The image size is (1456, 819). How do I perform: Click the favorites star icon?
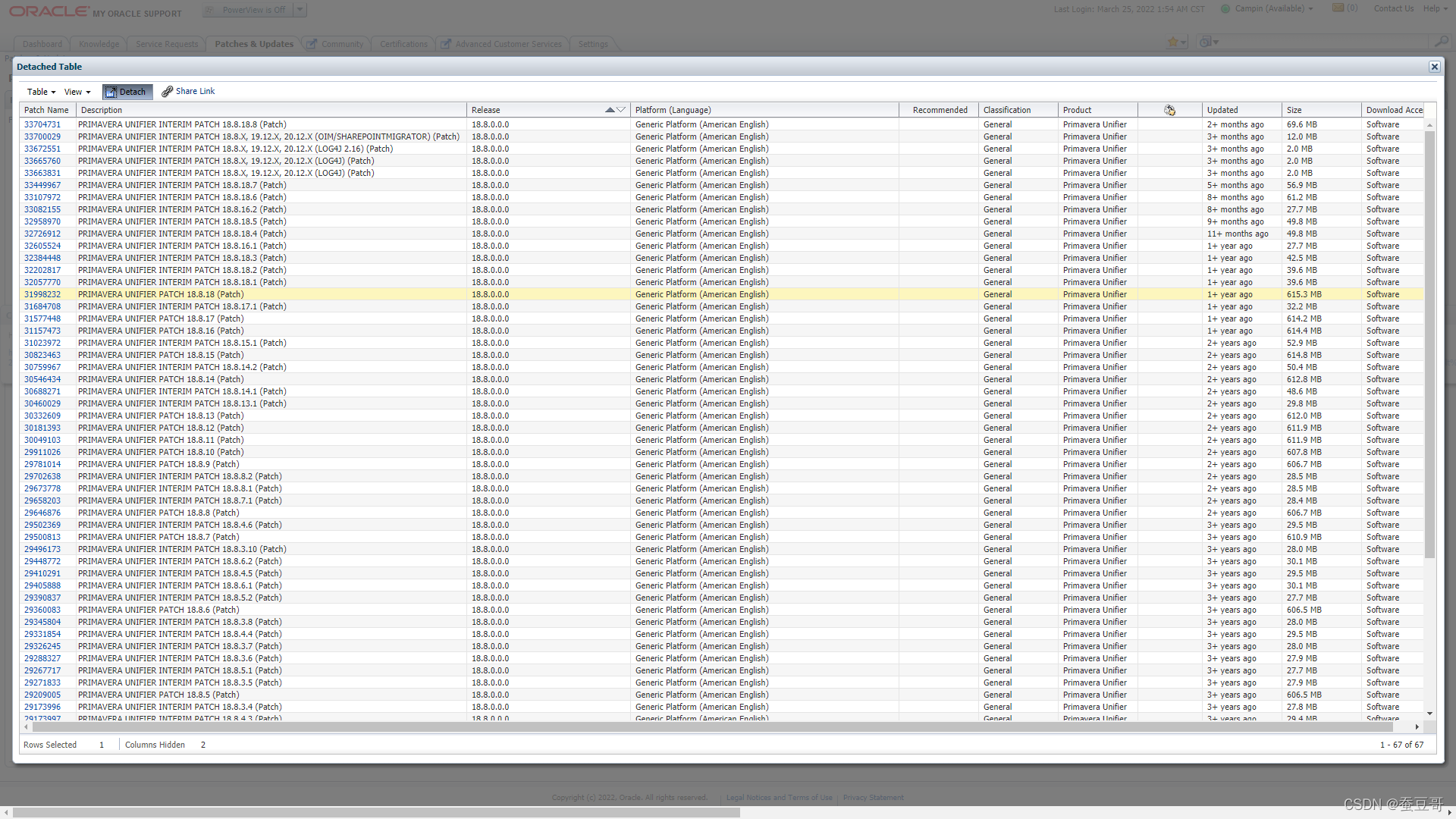tap(1173, 42)
